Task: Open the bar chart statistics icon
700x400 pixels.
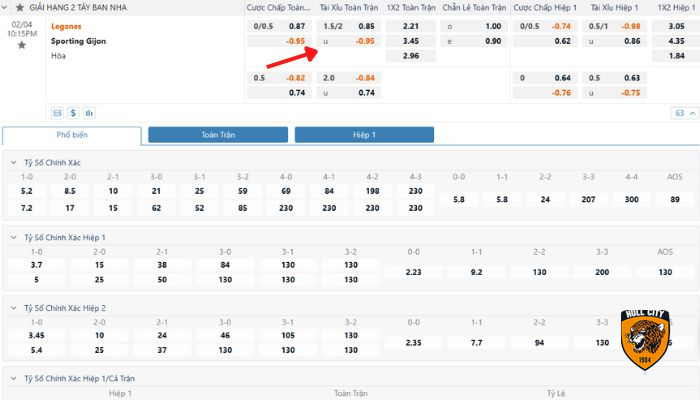Action: click(89, 113)
